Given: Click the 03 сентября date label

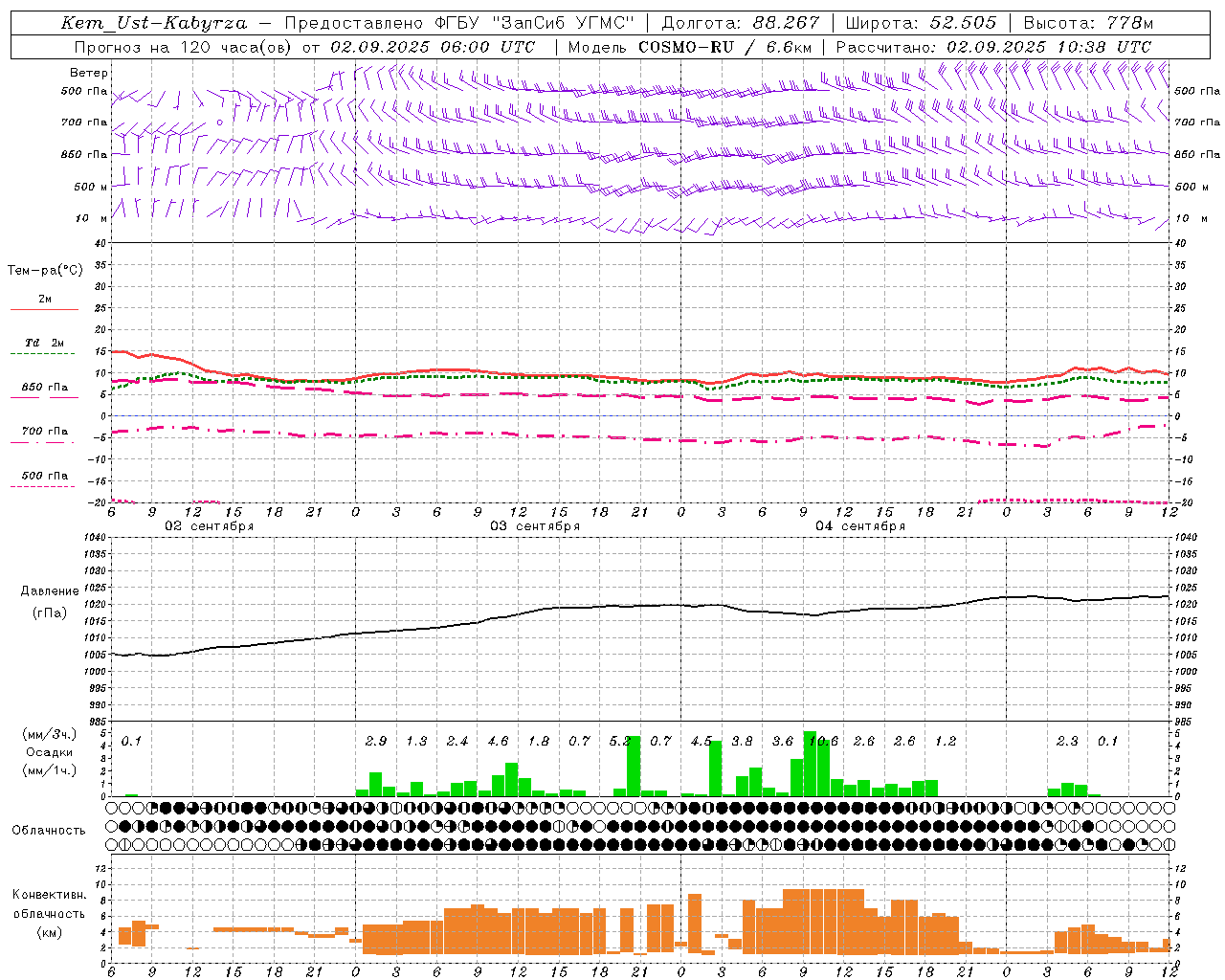Looking at the screenshot, I should click(x=535, y=526).
